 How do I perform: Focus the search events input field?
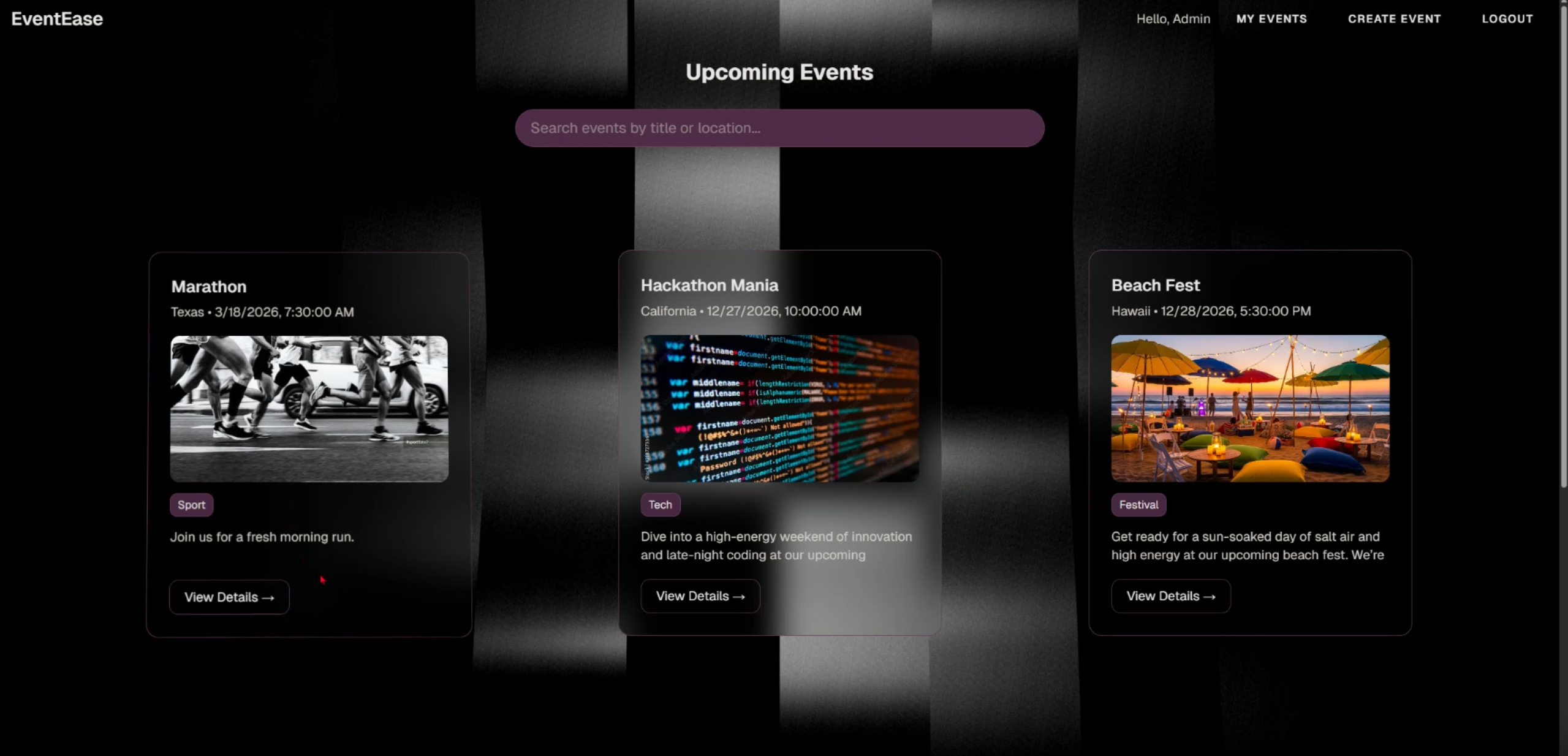tap(779, 128)
